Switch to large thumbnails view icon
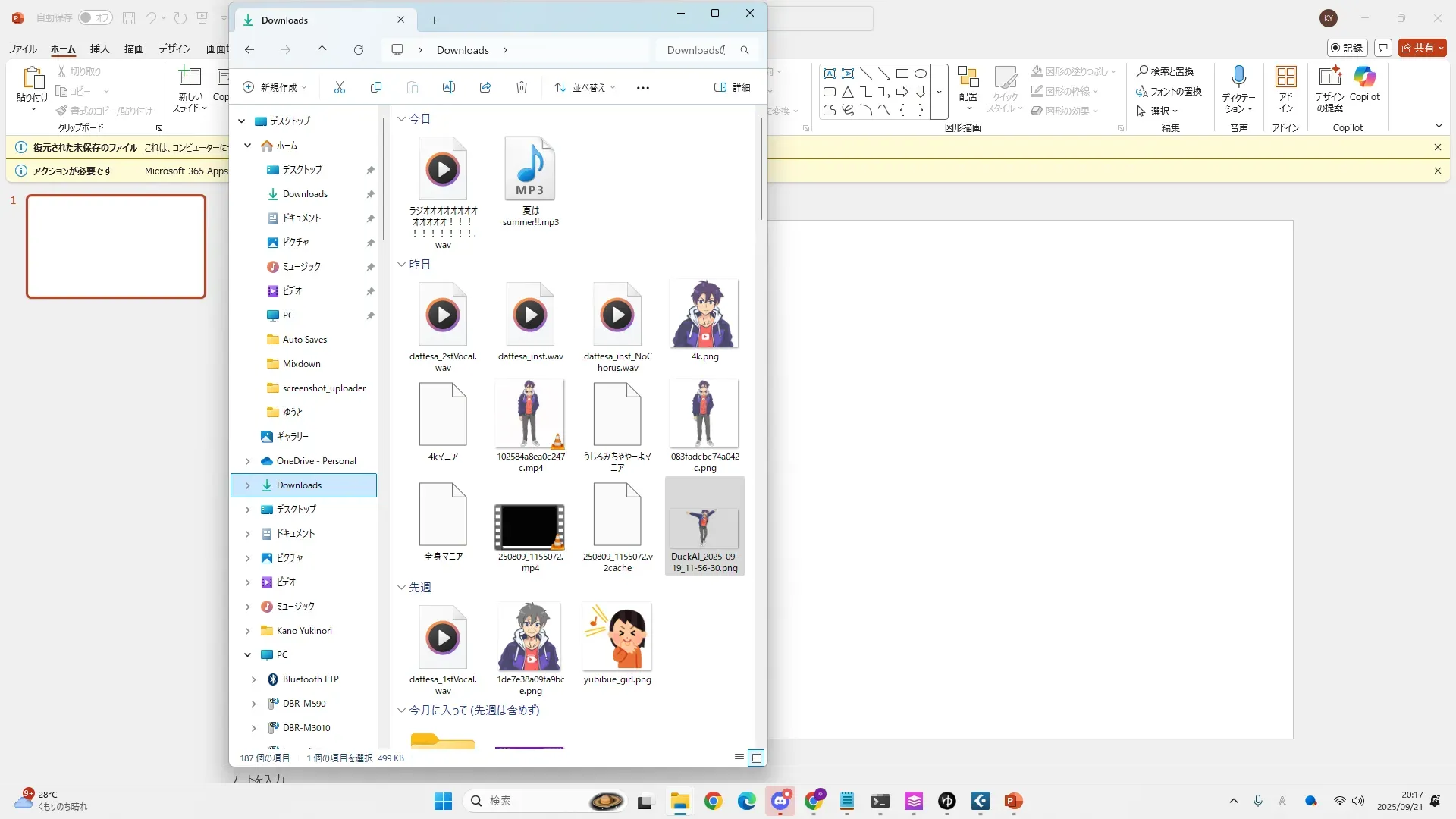Viewport: 1456px width, 819px height. point(756,758)
